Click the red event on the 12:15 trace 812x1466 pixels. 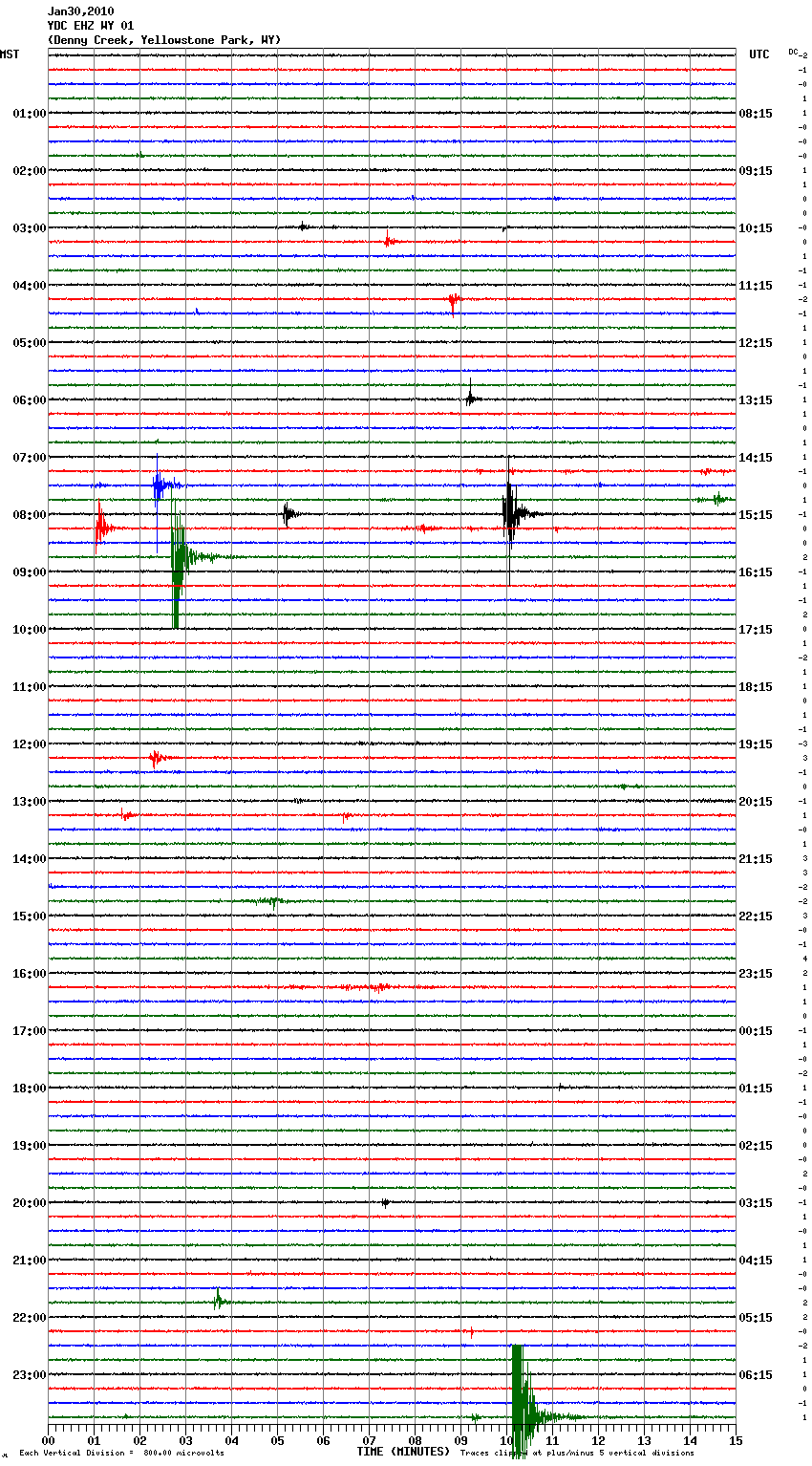pos(157,759)
